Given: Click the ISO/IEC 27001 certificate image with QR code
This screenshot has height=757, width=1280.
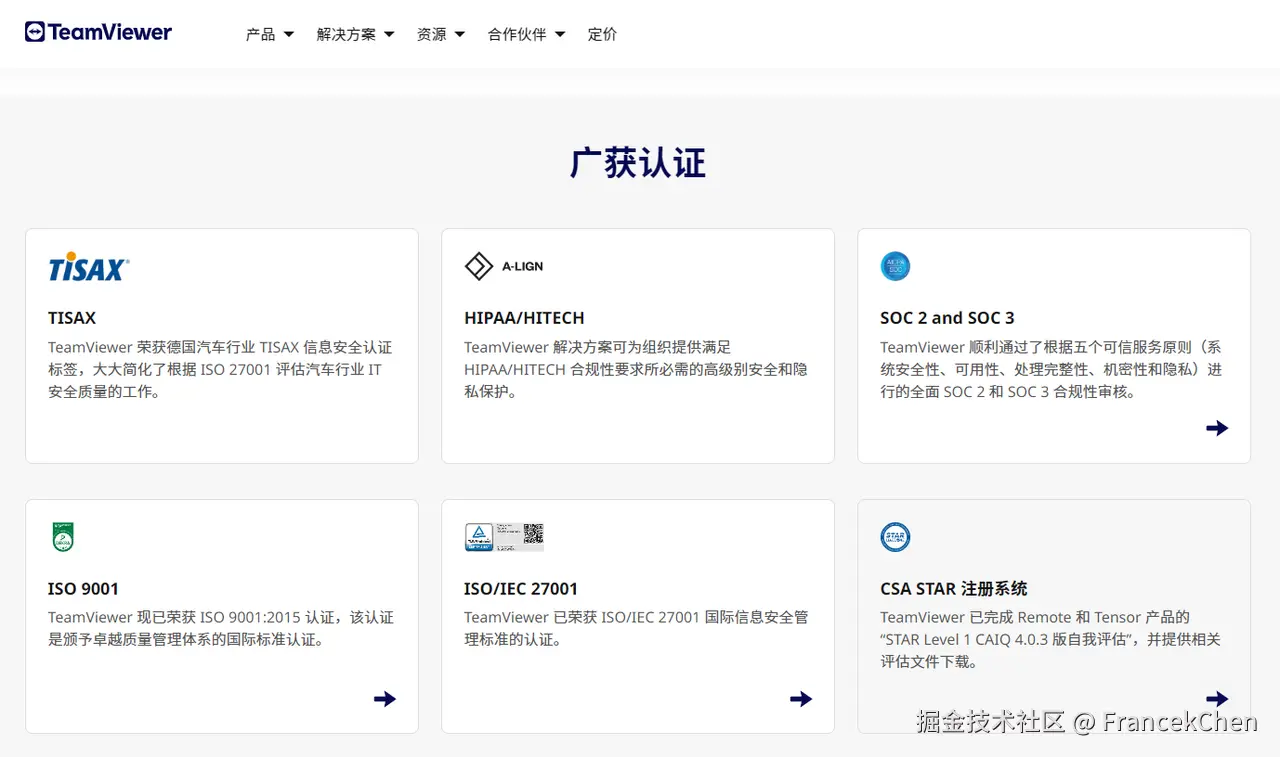Looking at the screenshot, I should [x=504, y=537].
